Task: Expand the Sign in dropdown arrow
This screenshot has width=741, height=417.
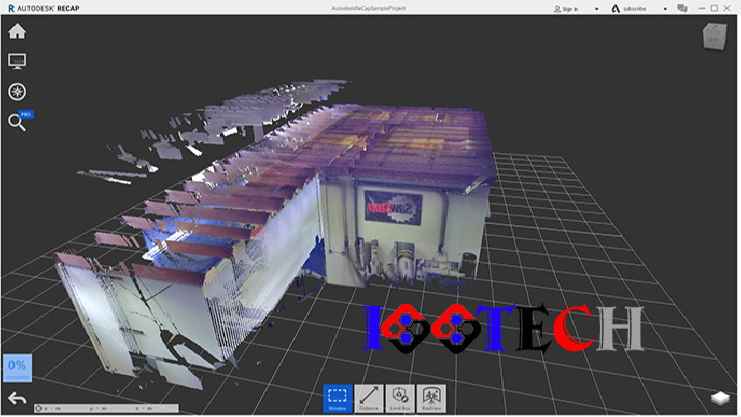Action: tap(596, 8)
